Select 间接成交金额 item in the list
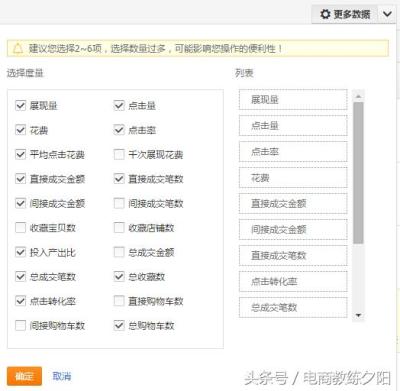 click(x=293, y=229)
